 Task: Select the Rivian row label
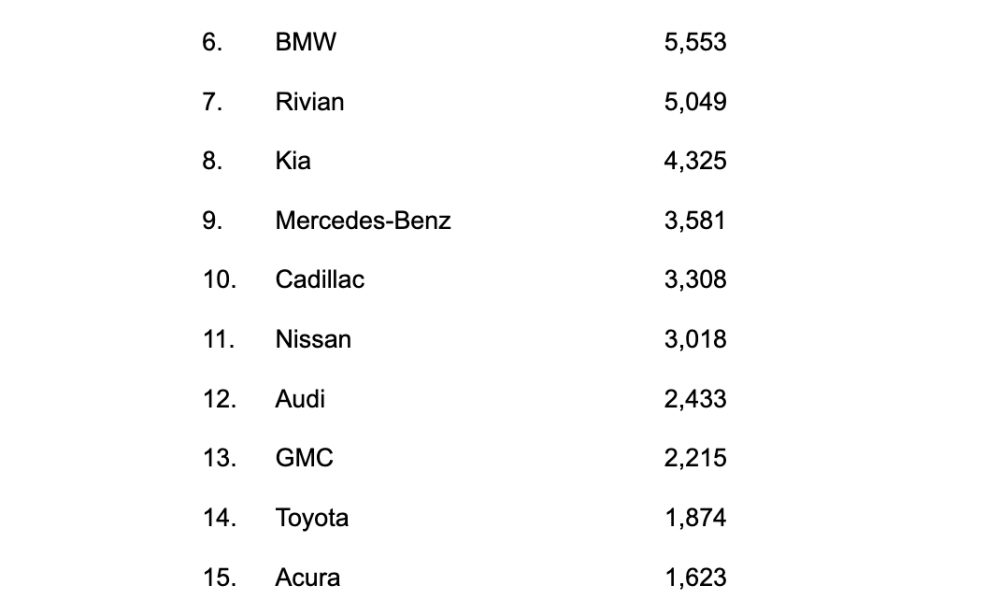pyautogui.click(x=309, y=102)
